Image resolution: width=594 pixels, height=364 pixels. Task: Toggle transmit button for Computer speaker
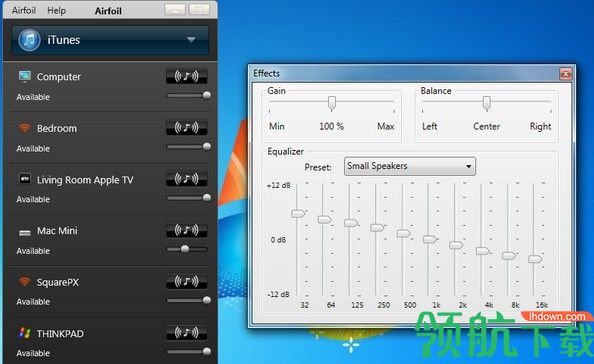point(187,76)
